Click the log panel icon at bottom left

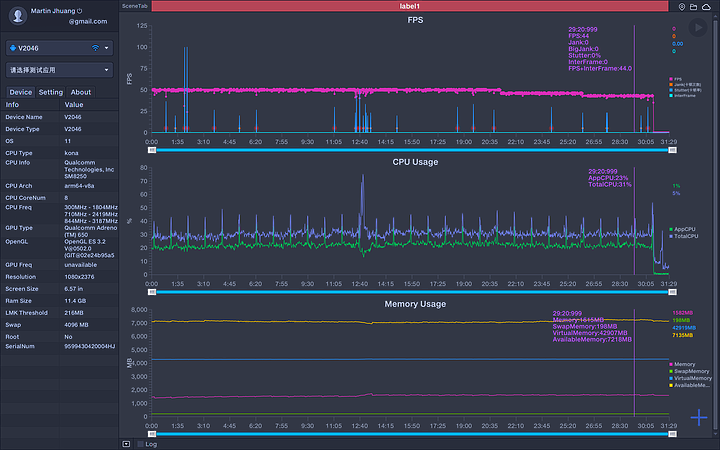point(126,444)
